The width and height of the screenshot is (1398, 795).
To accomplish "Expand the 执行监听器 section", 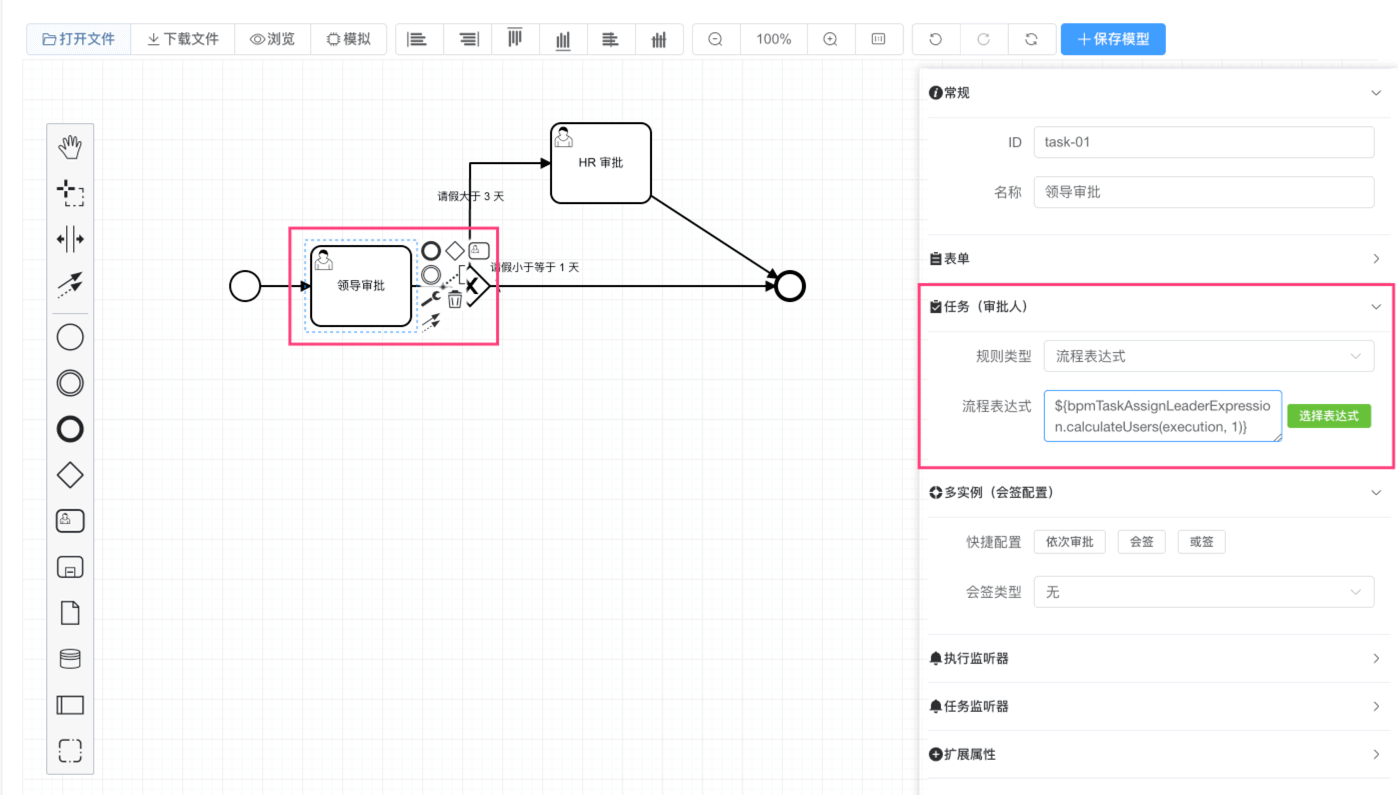I will [1155, 658].
